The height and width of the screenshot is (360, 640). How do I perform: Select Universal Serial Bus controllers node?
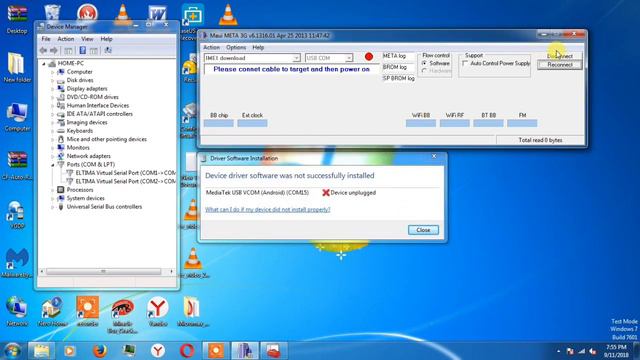104,207
